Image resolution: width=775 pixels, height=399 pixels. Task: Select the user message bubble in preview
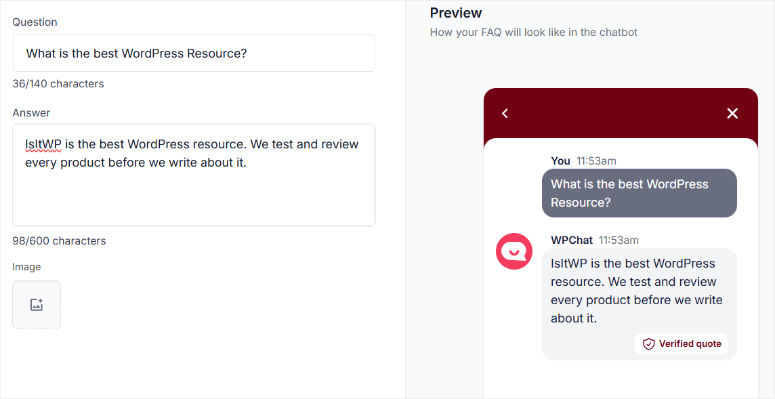click(x=639, y=193)
